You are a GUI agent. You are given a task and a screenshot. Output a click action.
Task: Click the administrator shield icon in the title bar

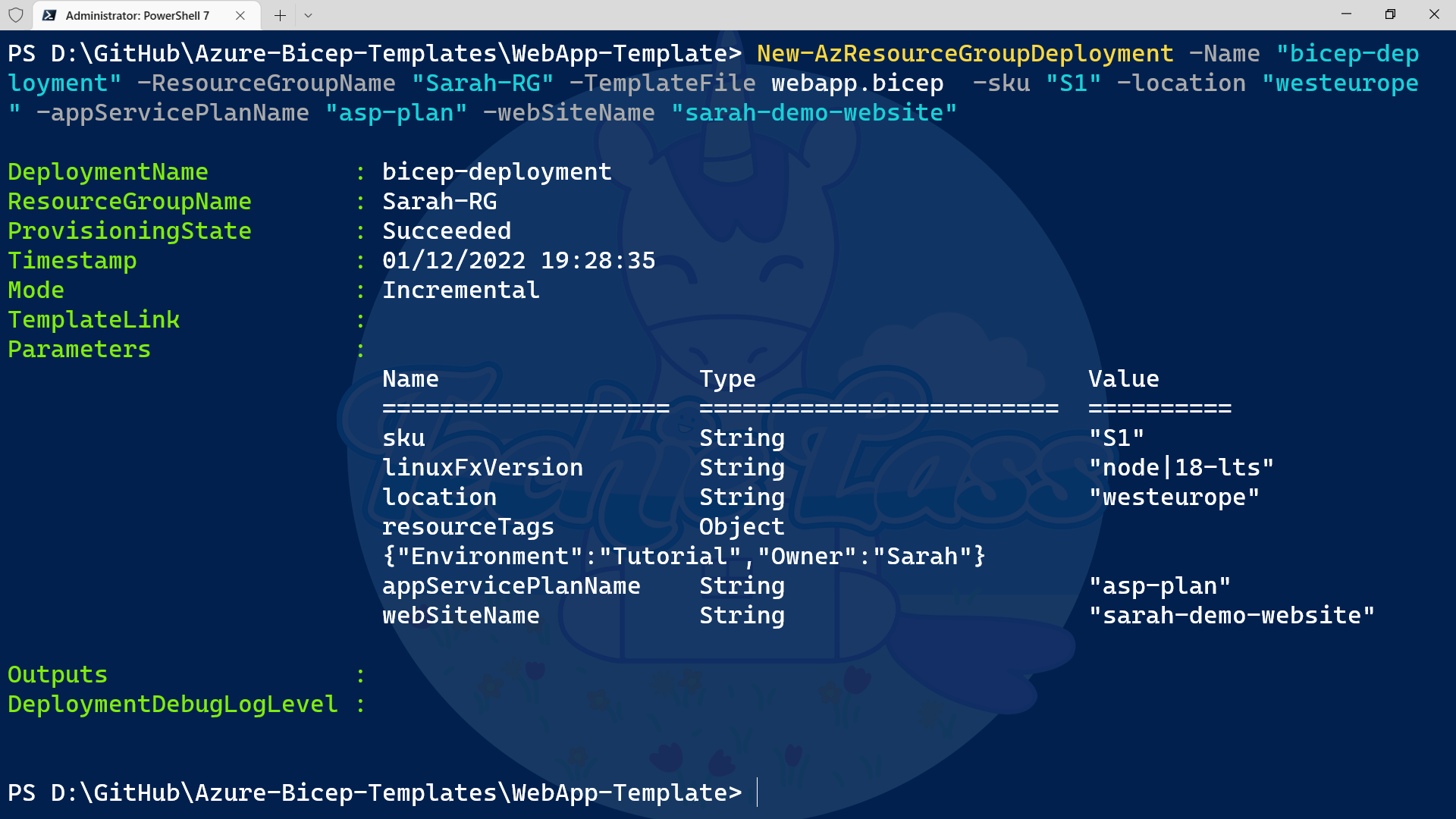(x=15, y=14)
